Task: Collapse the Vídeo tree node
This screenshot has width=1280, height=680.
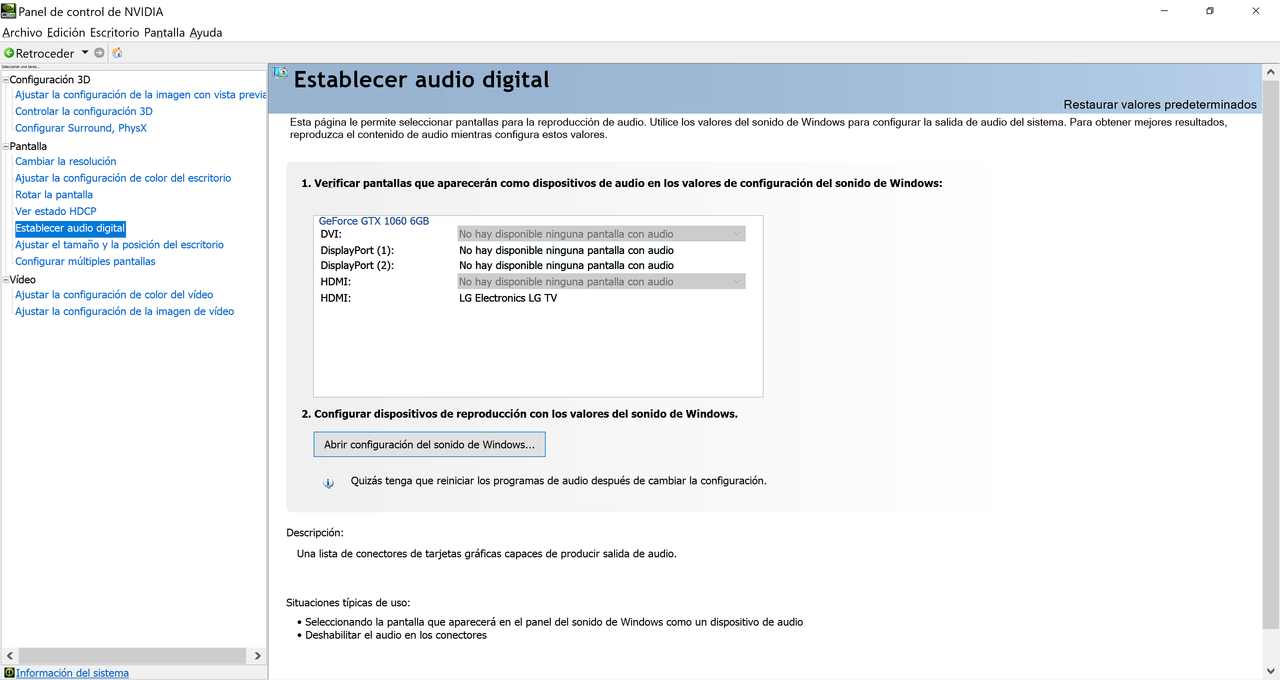Action: [5, 280]
